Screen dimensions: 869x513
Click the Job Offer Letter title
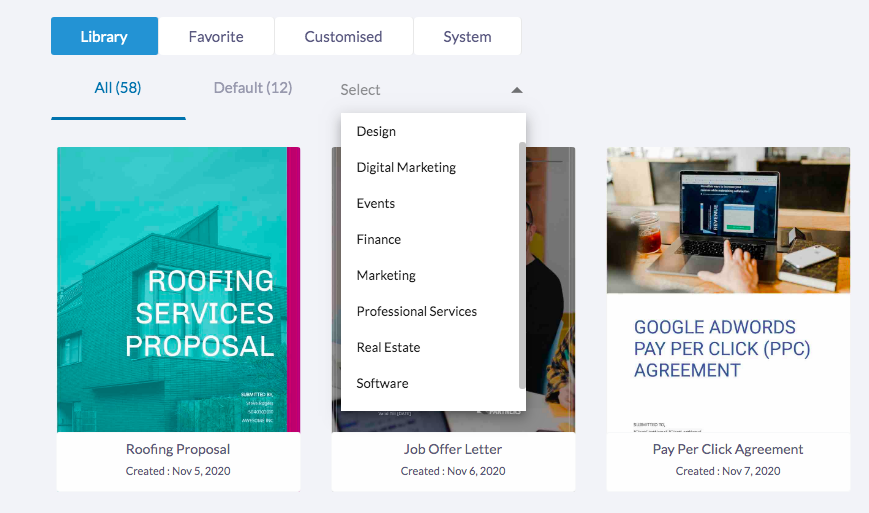pos(453,449)
